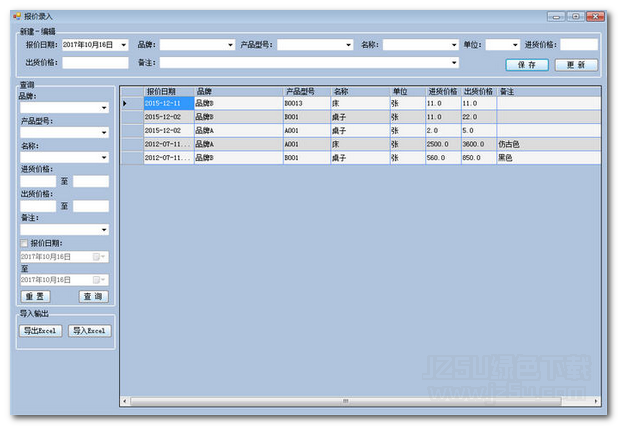Select the 2500.0 purchase price cell
The image size is (618, 426).
tap(443, 144)
